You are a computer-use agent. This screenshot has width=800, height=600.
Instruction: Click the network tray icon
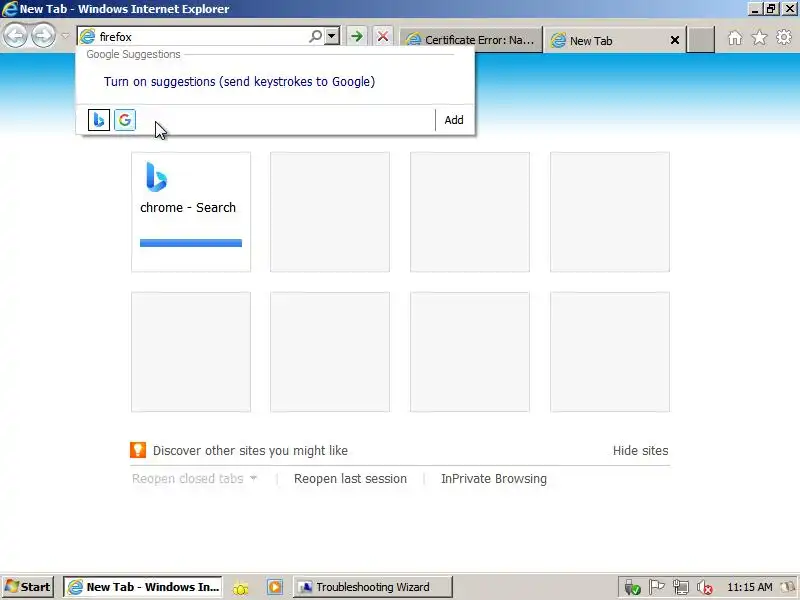[x=680, y=588]
